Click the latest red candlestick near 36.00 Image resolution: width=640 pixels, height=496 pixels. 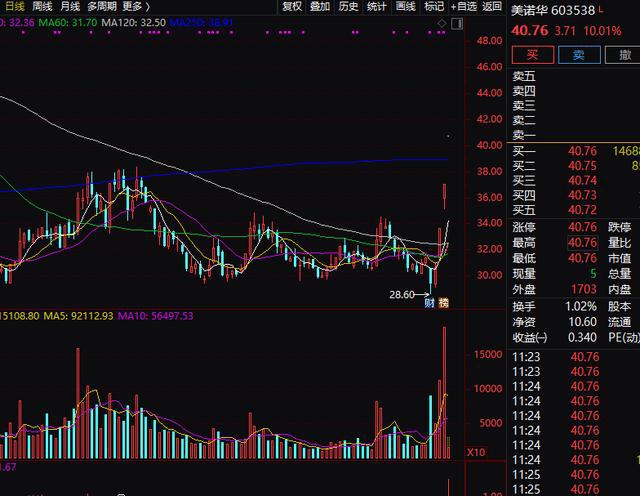[444, 196]
